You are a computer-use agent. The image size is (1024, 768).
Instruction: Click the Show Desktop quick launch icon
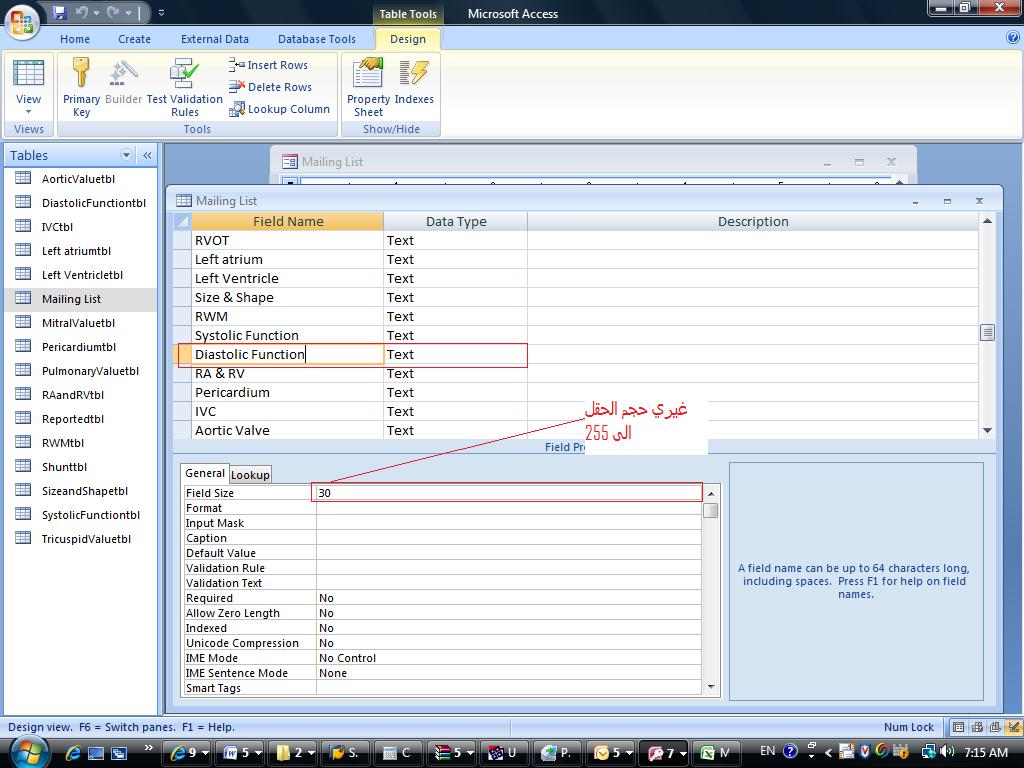95,753
